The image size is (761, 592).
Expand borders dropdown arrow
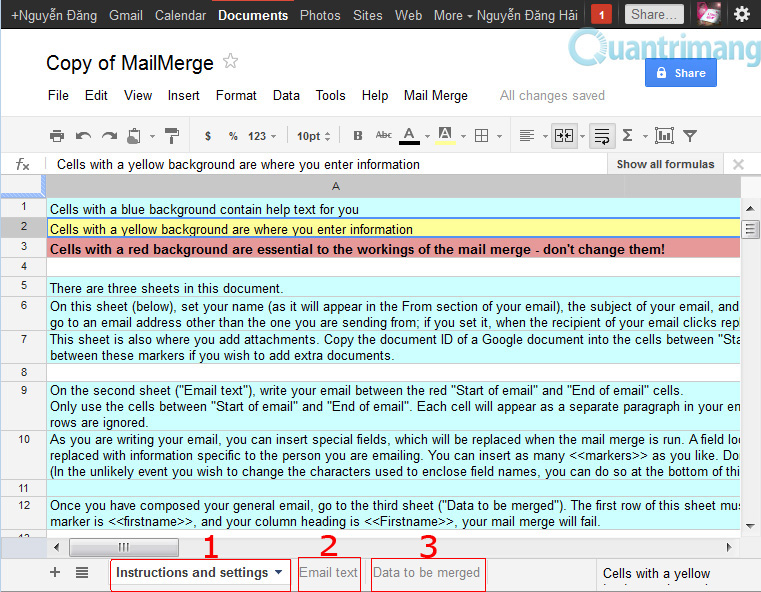499,137
